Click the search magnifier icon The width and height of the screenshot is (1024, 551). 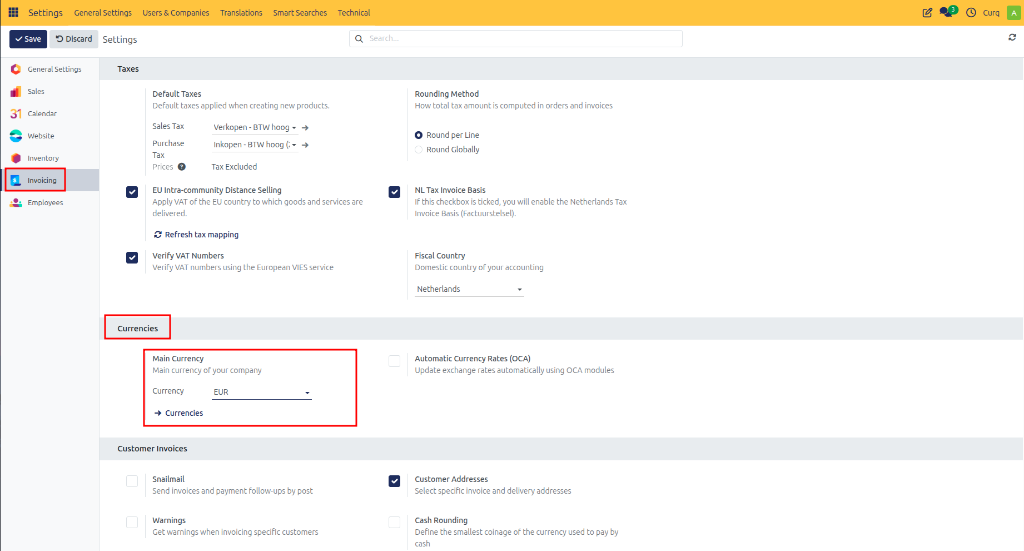pyautogui.click(x=359, y=39)
